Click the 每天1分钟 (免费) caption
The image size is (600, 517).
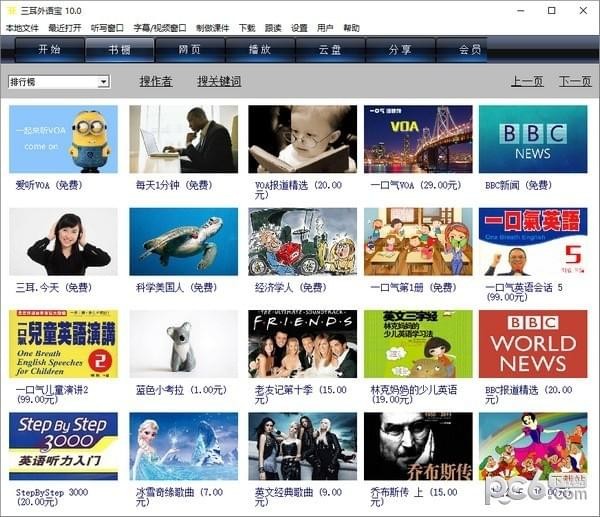pyautogui.click(x=174, y=185)
